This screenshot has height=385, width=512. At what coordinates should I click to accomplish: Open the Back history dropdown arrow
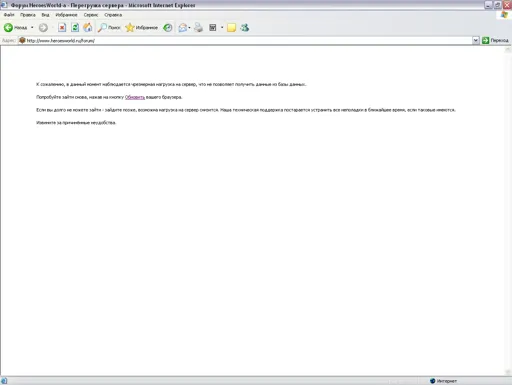click(x=32, y=28)
